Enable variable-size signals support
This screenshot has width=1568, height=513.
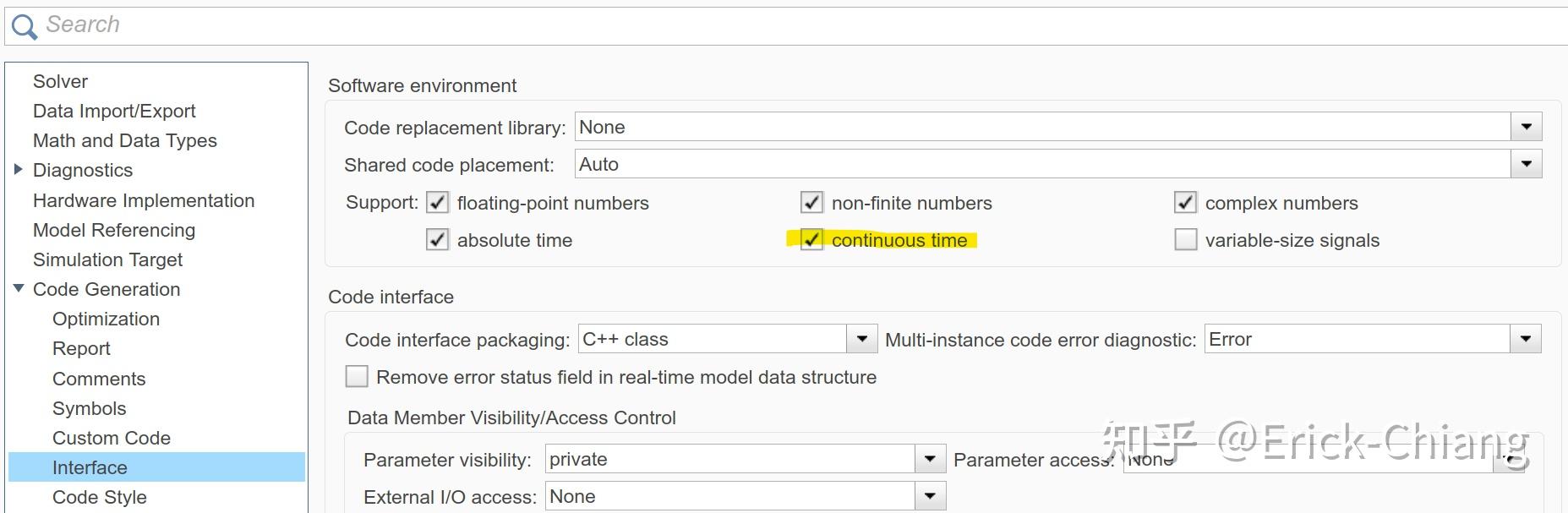click(1185, 240)
